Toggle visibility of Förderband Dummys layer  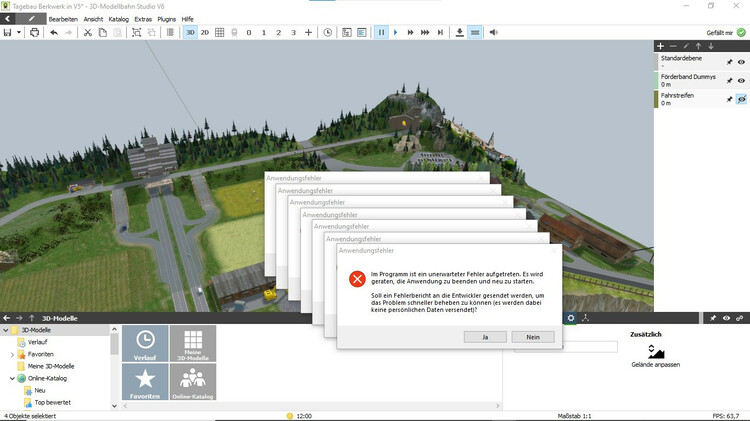coord(741,81)
